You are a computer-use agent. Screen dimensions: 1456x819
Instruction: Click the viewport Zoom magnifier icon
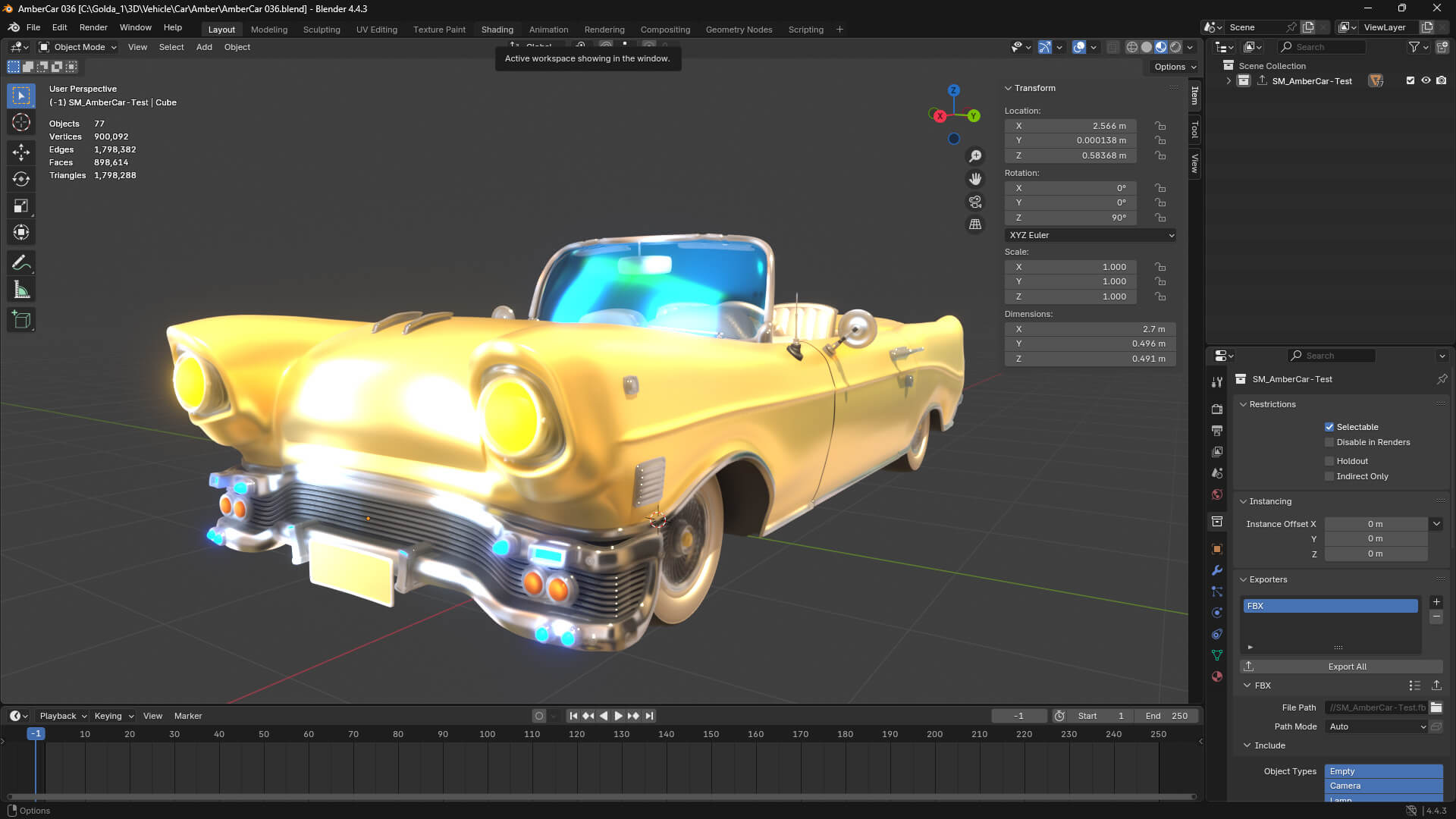975,155
